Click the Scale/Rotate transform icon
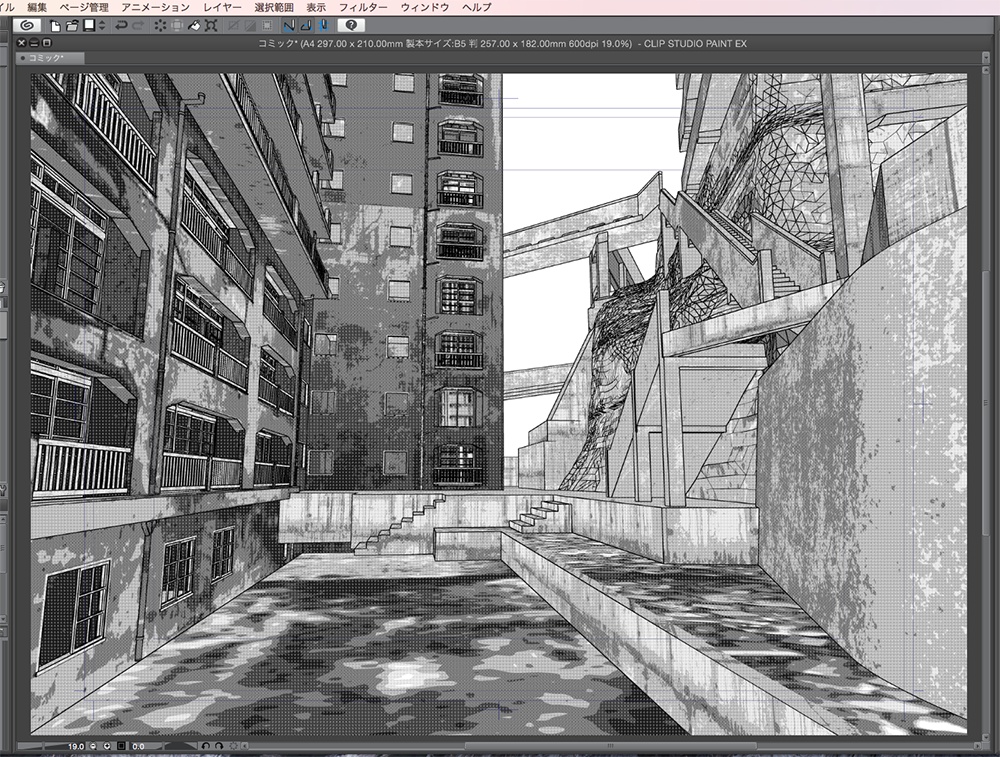 211,26
